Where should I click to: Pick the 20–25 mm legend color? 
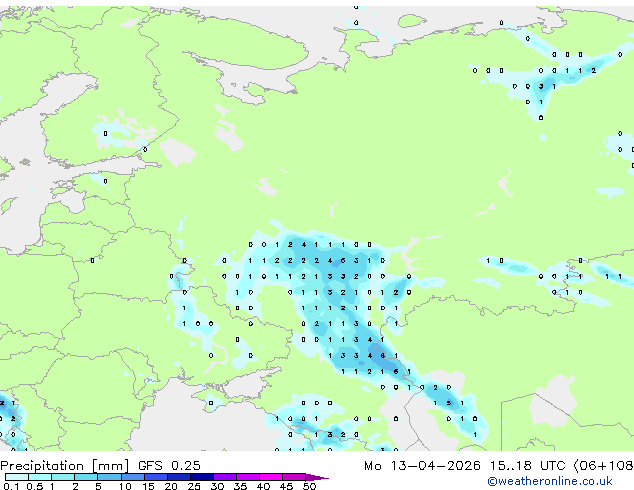[178, 477]
